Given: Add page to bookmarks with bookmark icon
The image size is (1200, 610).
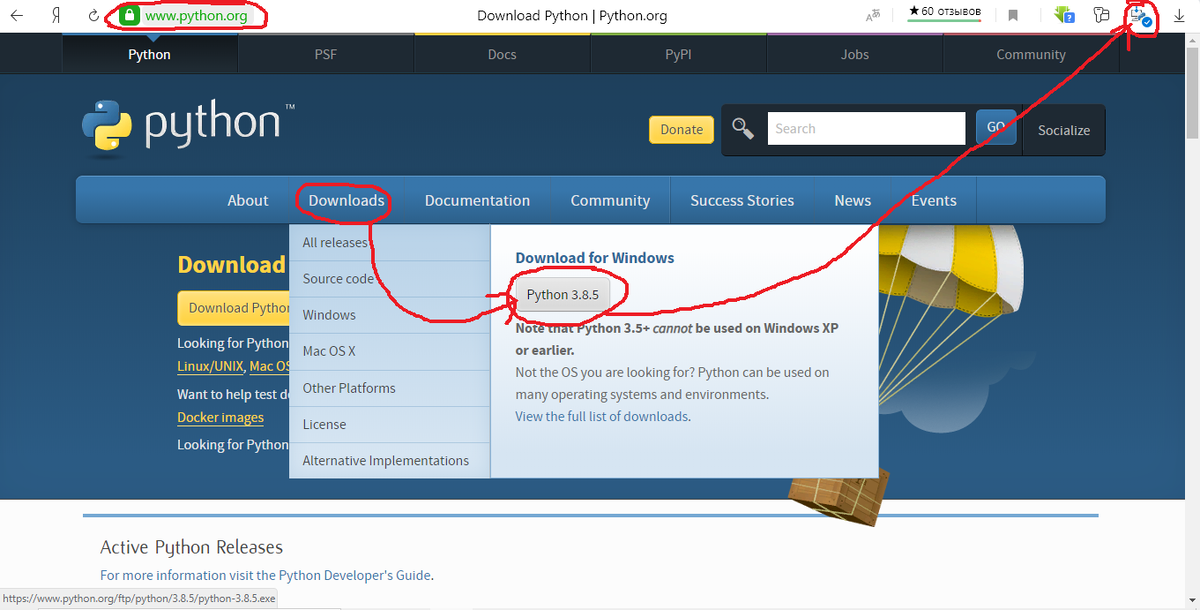Looking at the screenshot, I should (x=1013, y=15).
